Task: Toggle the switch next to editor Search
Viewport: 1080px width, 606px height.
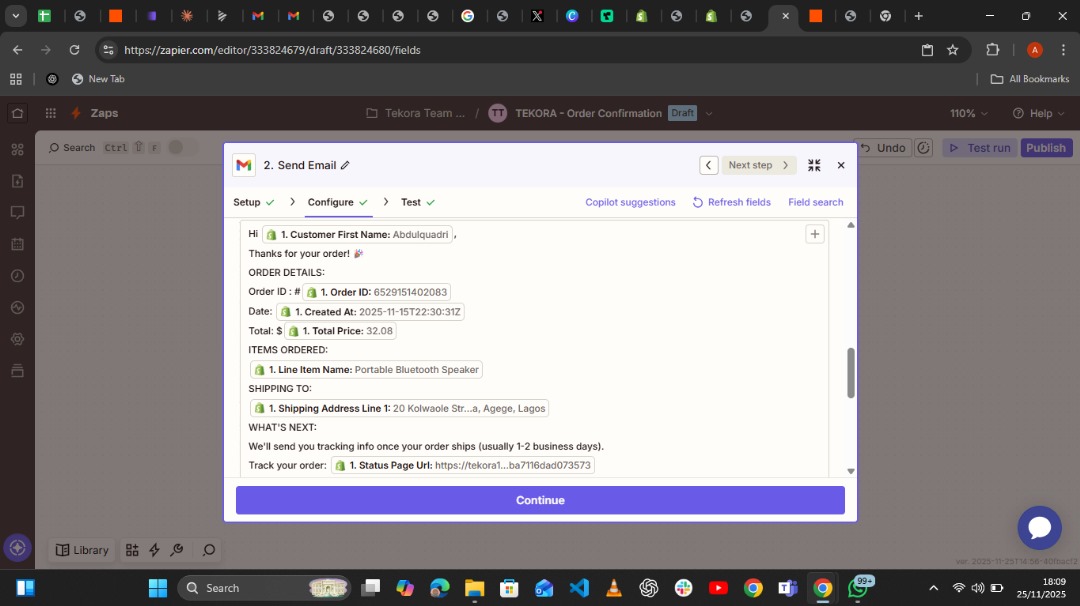Action: [x=181, y=147]
